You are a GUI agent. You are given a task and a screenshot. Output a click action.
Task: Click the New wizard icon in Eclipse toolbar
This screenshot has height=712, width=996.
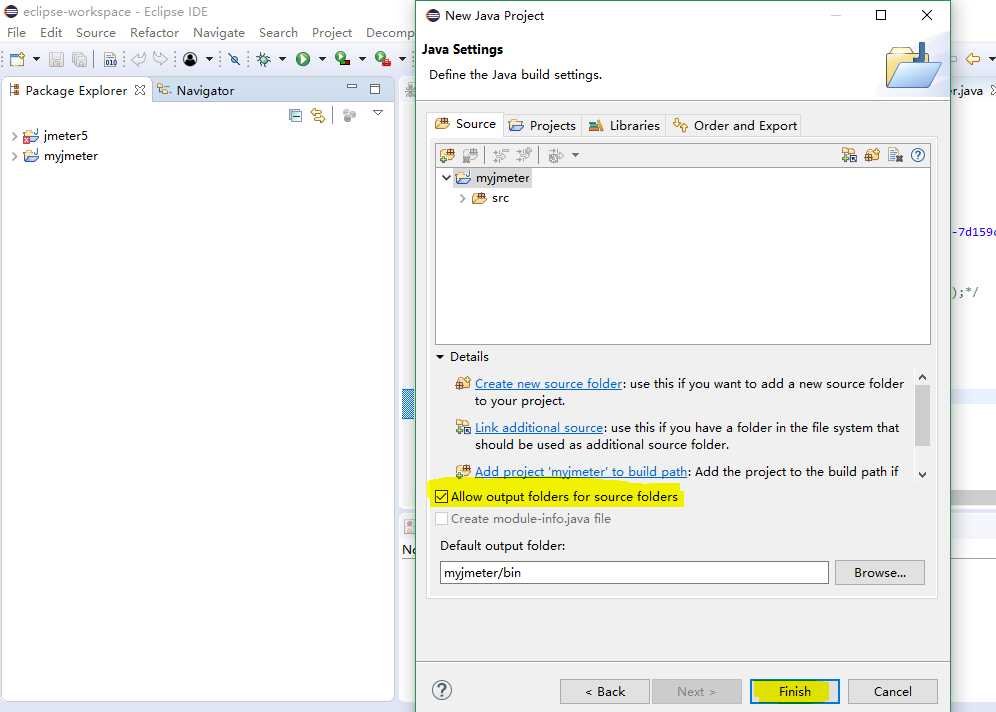coord(17,59)
